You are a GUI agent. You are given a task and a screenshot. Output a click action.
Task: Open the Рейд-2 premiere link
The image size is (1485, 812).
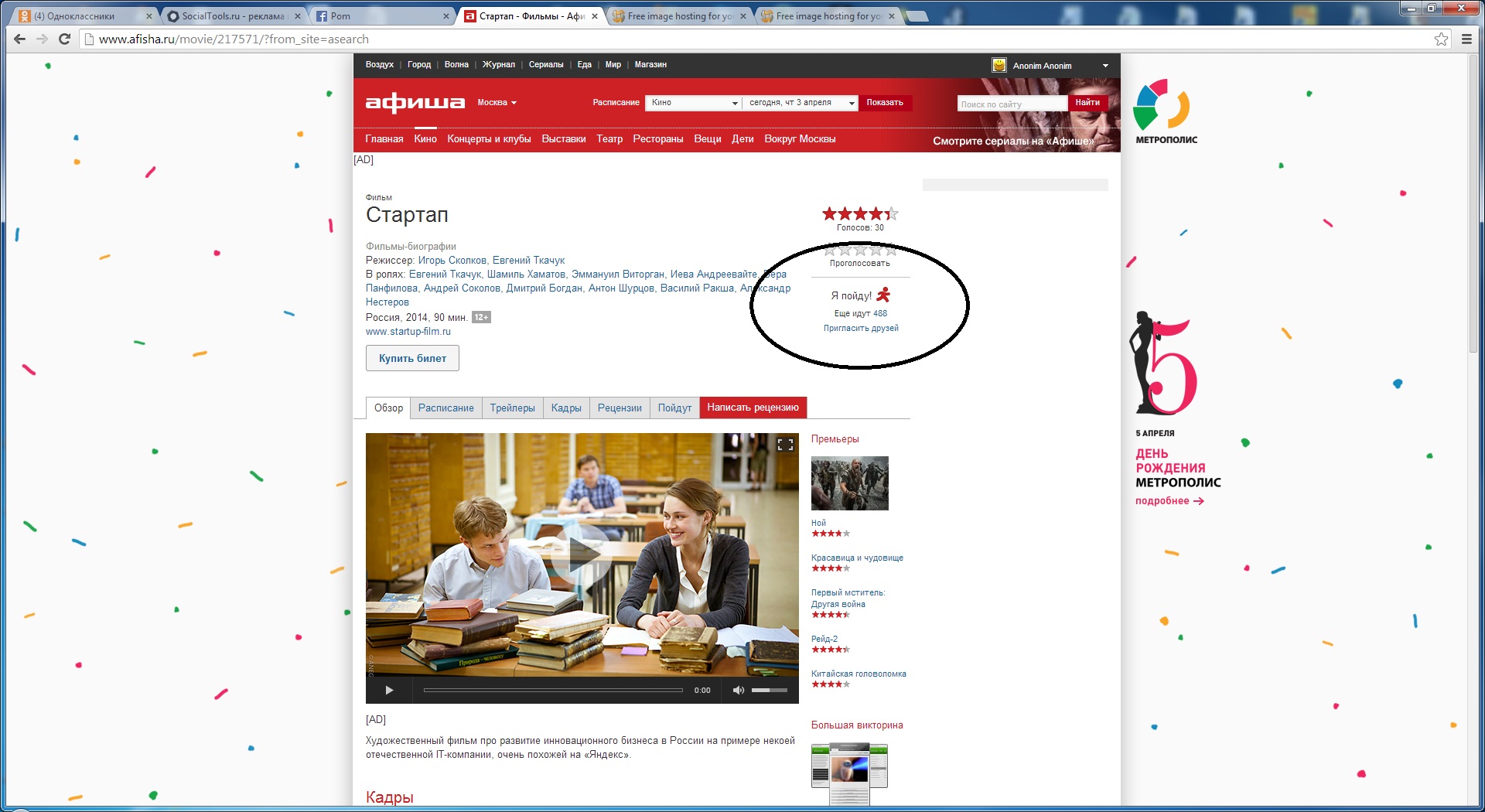tap(824, 640)
